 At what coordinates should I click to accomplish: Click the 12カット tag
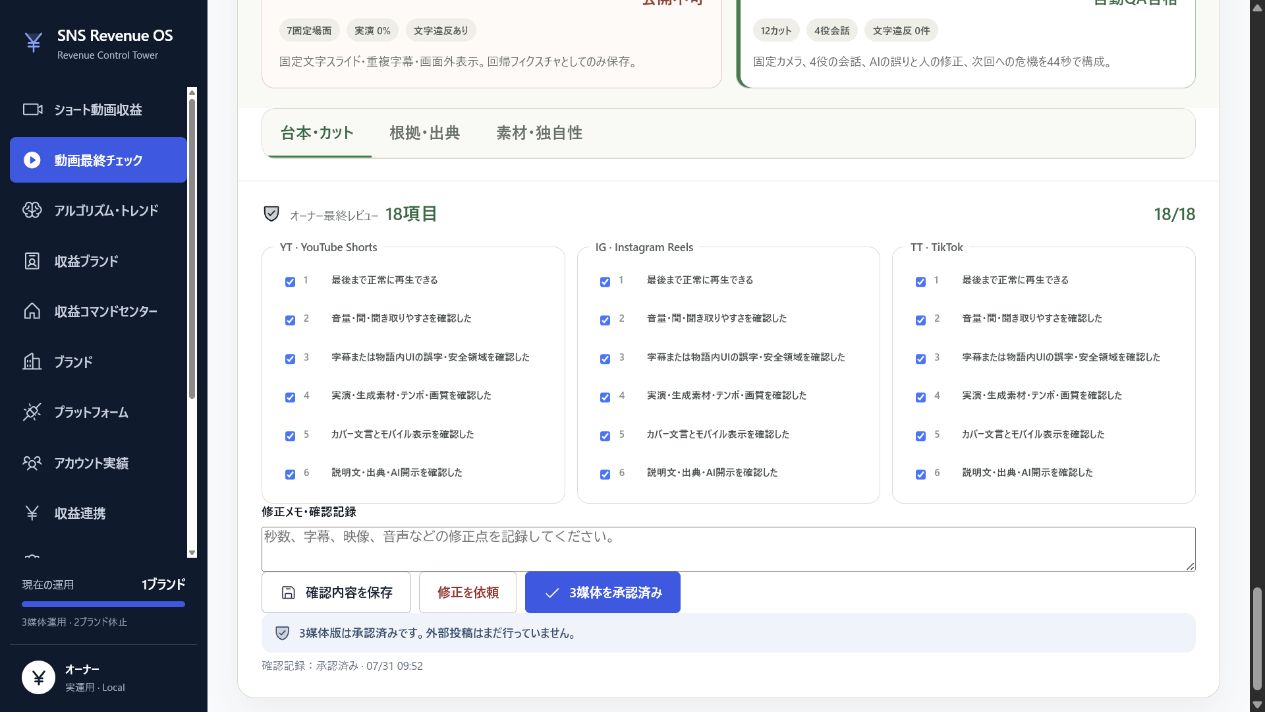(776, 30)
